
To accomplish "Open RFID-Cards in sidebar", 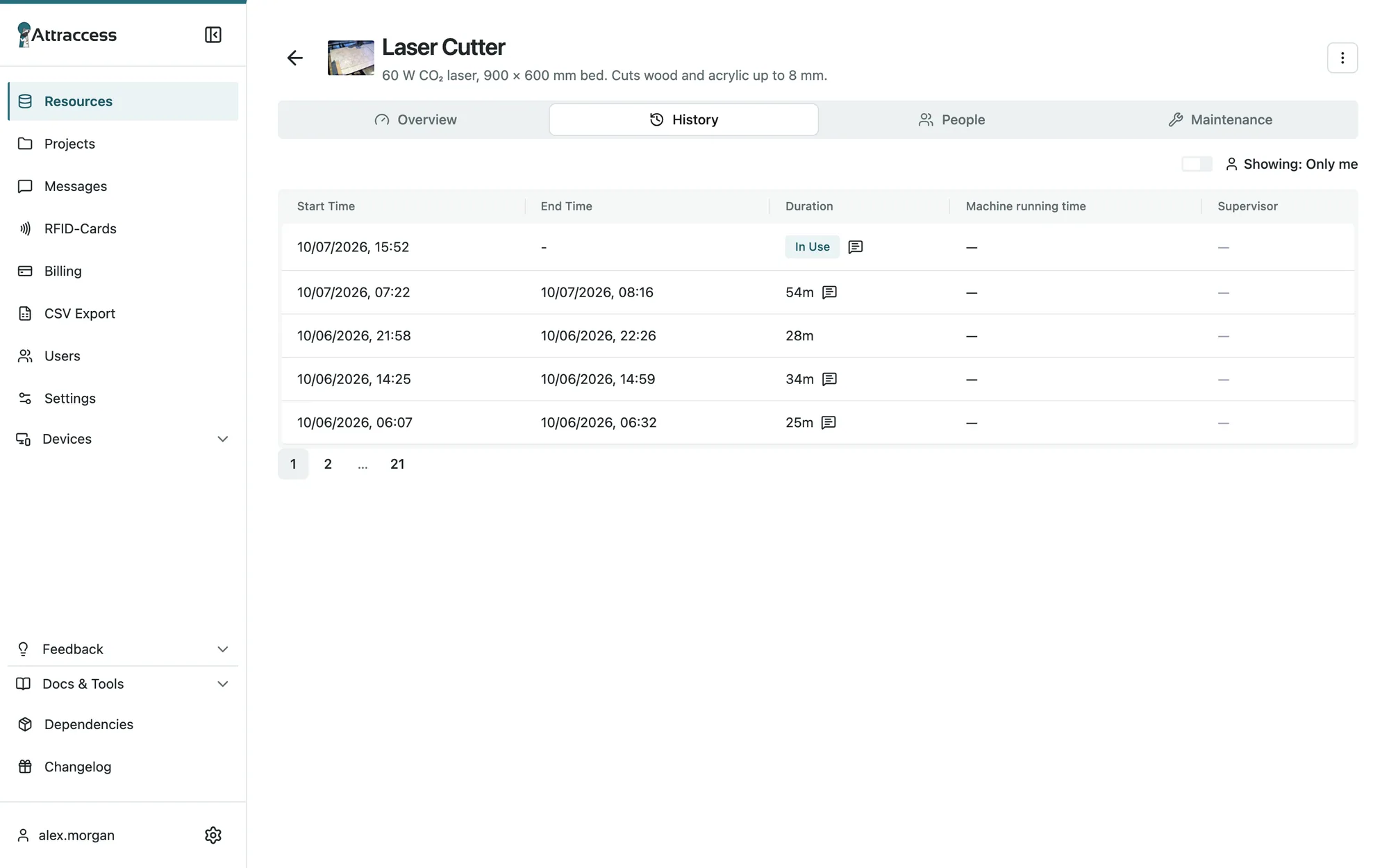I will point(123,228).
